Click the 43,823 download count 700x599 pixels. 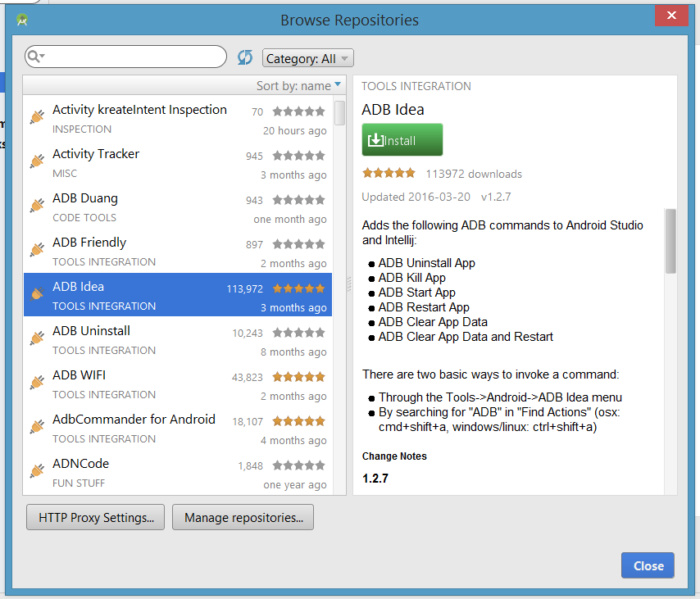[247, 378]
